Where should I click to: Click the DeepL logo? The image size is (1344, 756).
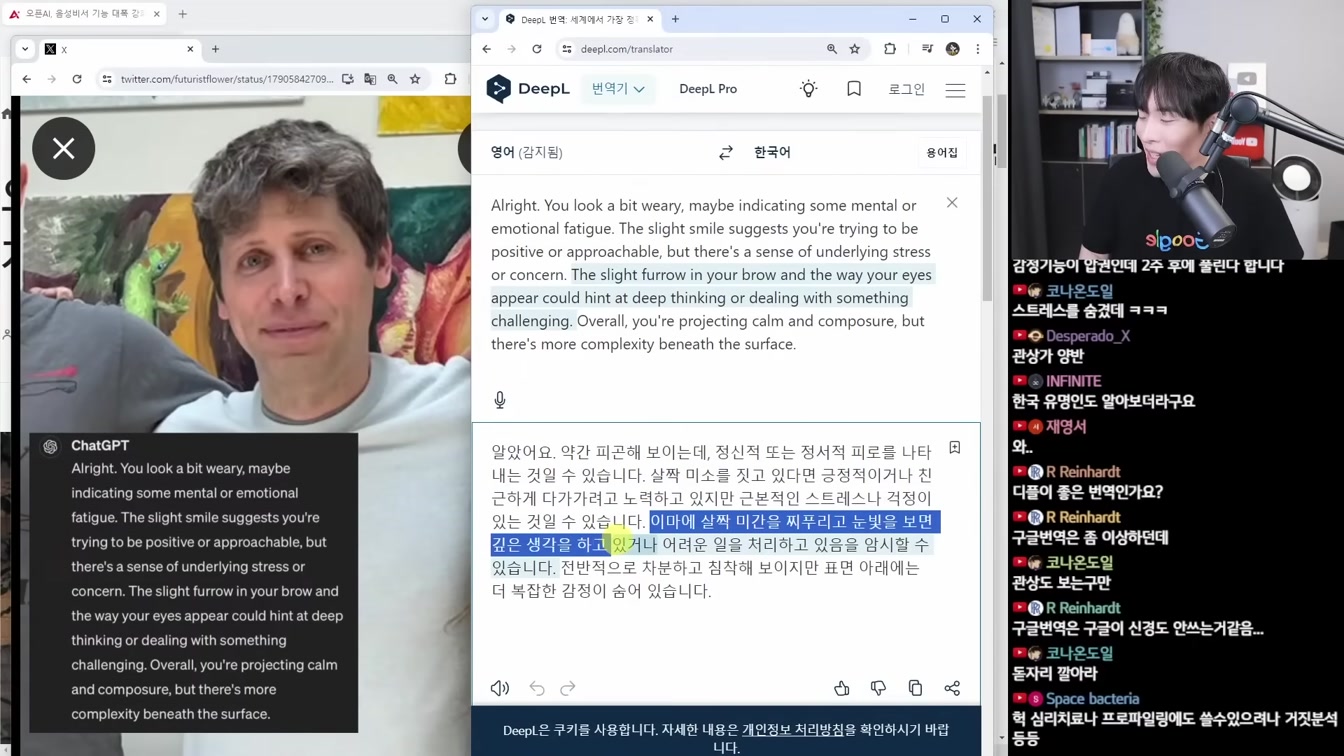coord(528,89)
